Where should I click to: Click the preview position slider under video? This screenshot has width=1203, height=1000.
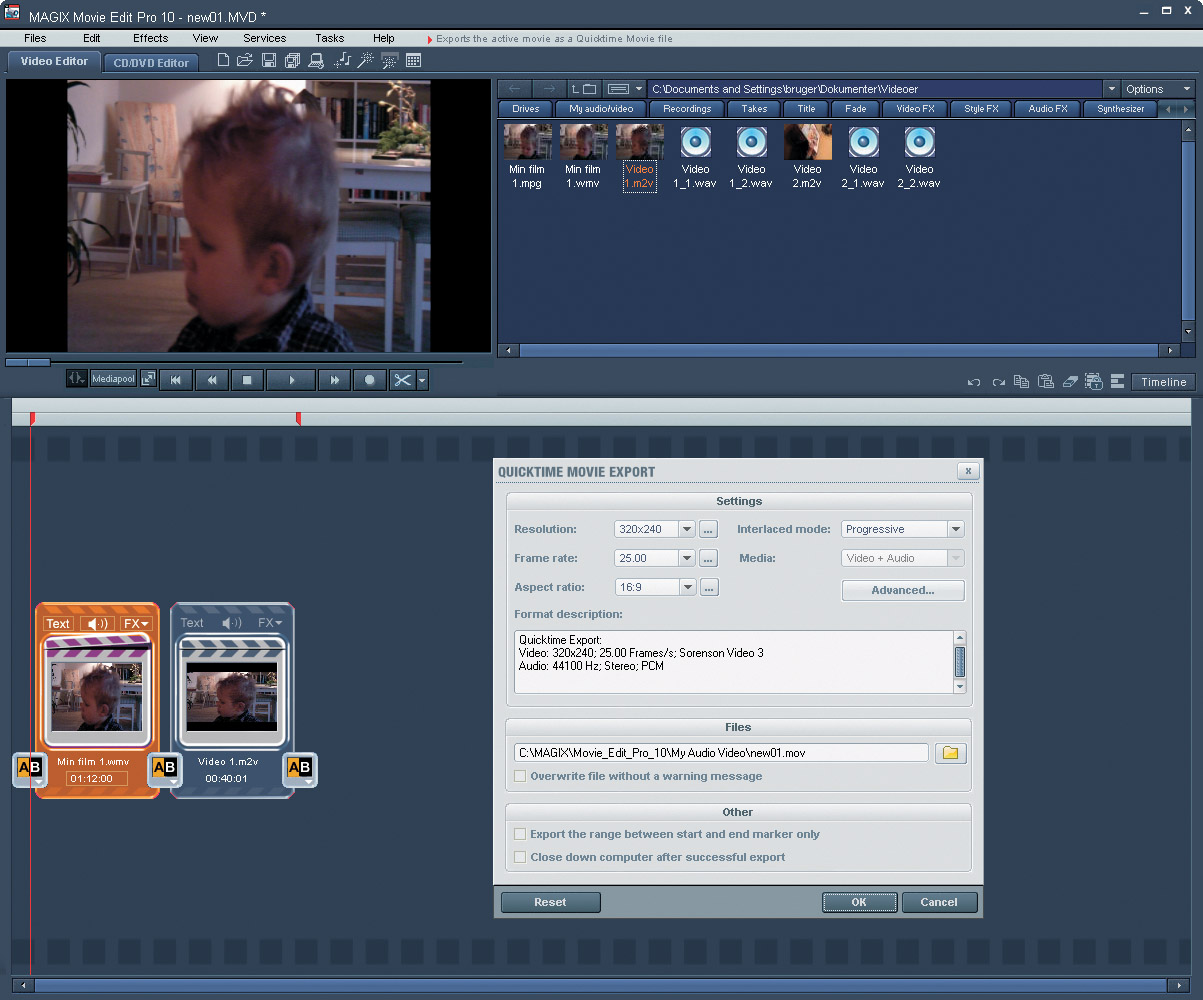[x=27, y=362]
